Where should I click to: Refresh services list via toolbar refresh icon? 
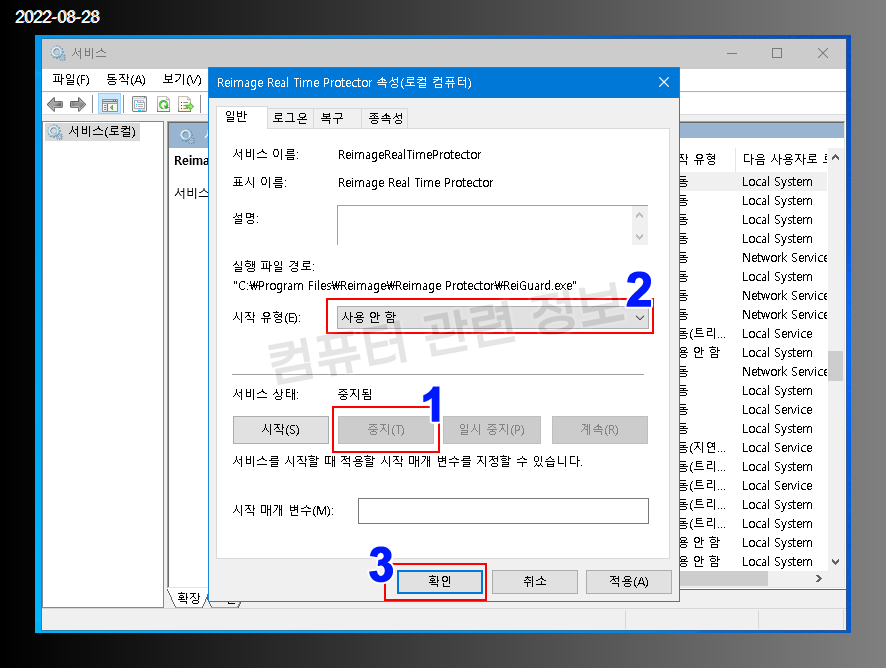tap(163, 105)
